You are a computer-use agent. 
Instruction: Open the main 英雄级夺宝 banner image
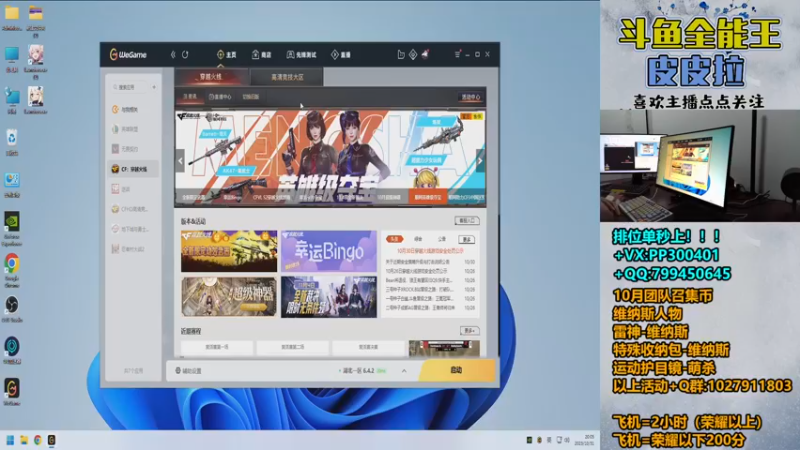click(x=330, y=159)
